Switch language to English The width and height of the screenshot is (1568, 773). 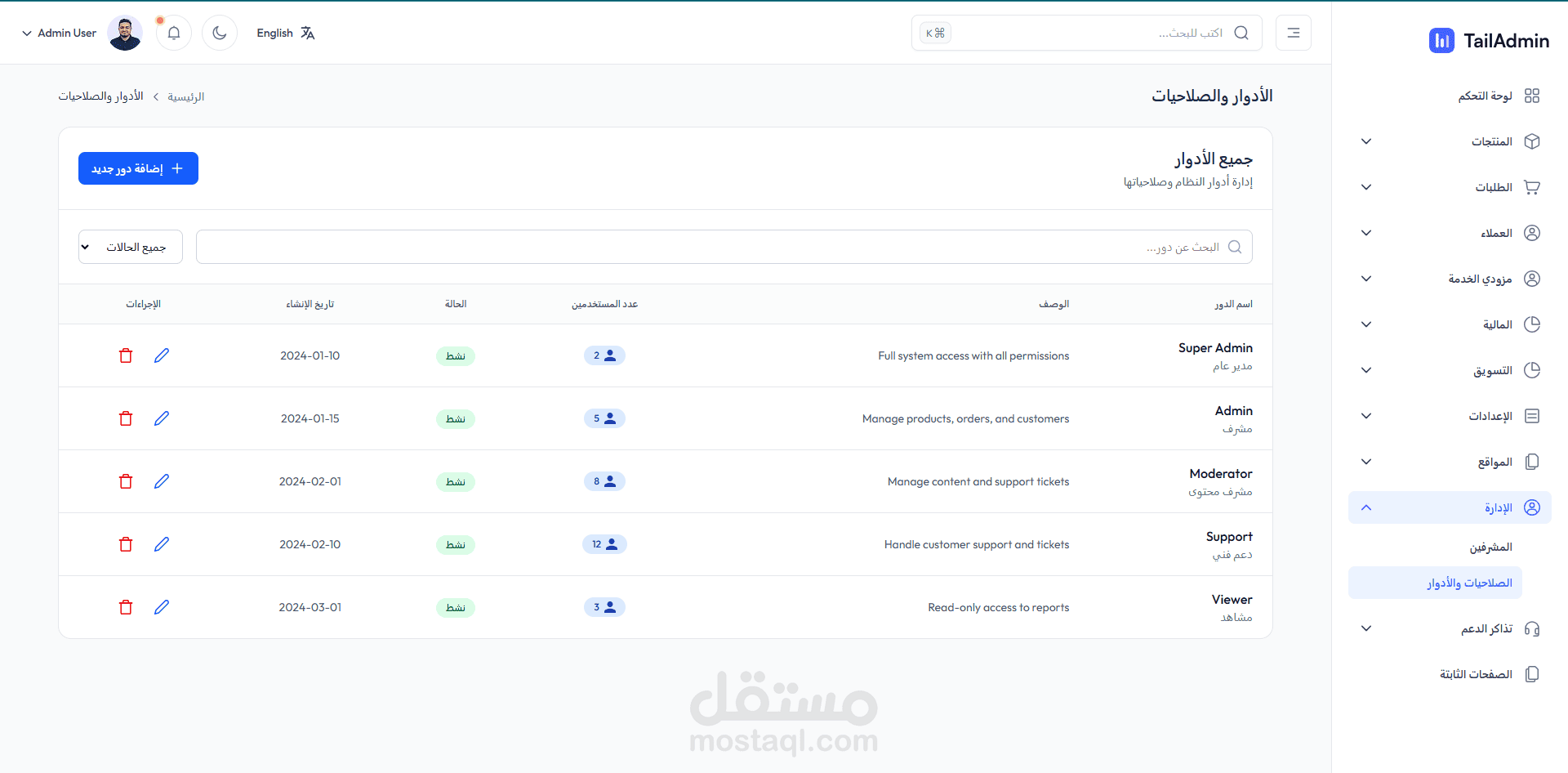coord(286,33)
